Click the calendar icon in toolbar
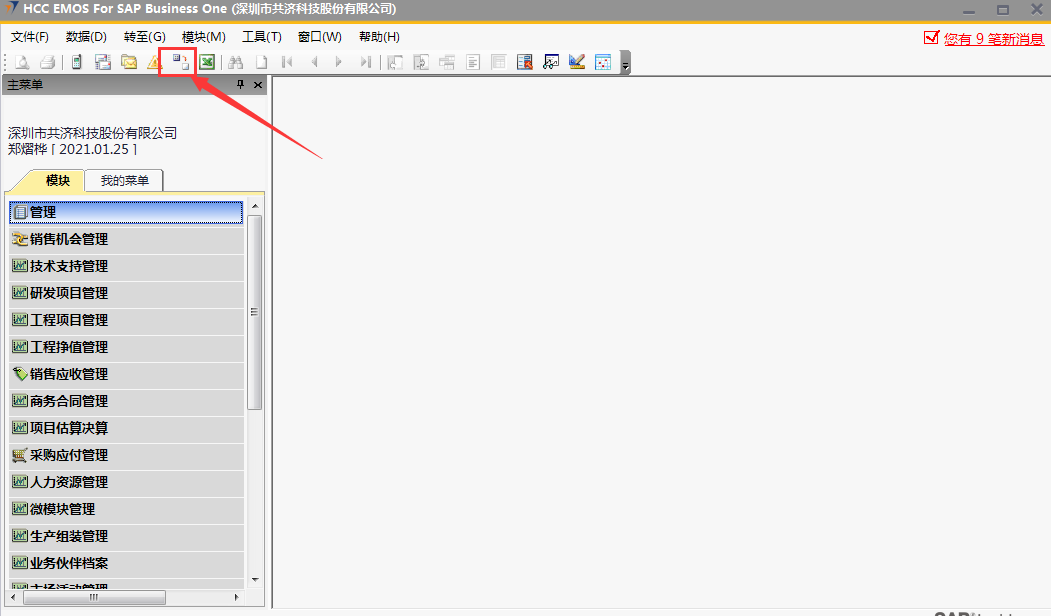 [x=603, y=62]
